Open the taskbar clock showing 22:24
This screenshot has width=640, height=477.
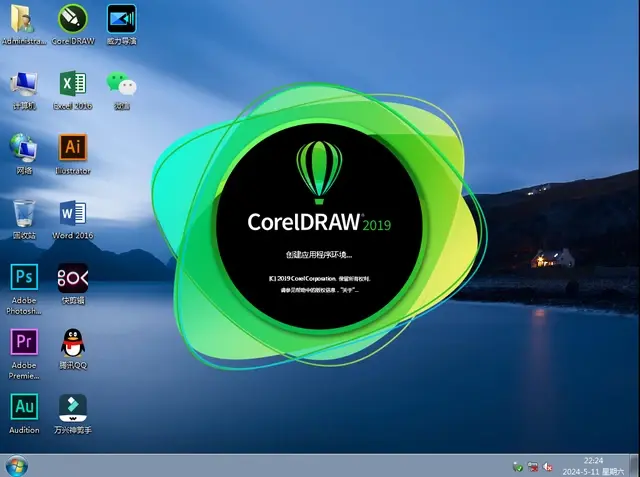[593, 461]
